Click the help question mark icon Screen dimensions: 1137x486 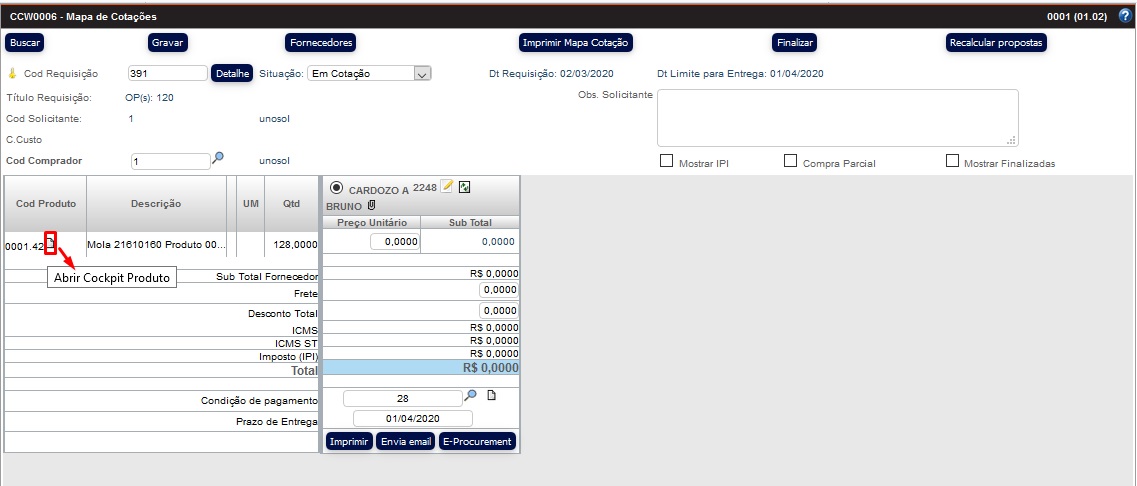tap(1124, 16)
